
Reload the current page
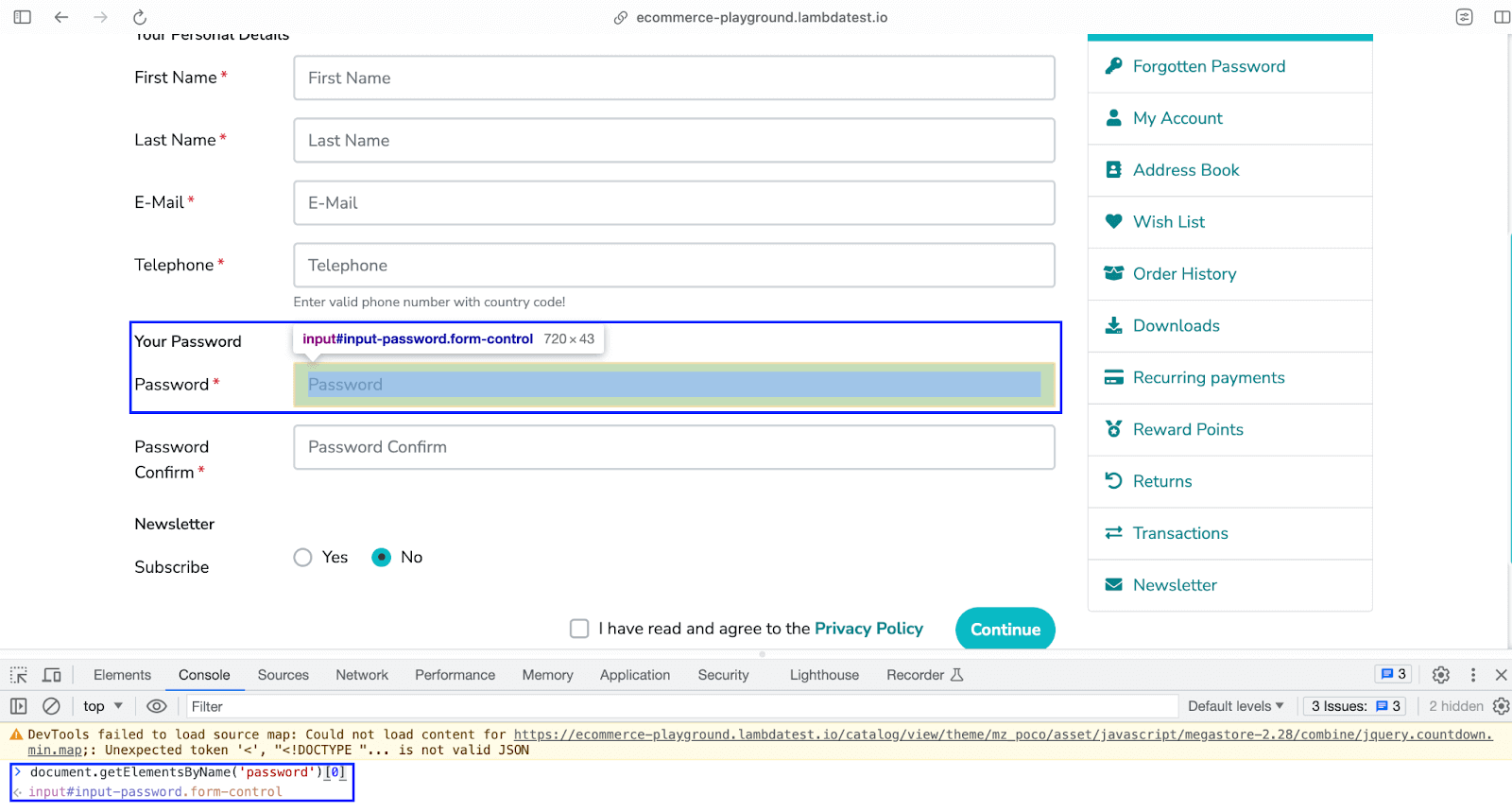tap(140, 17)
